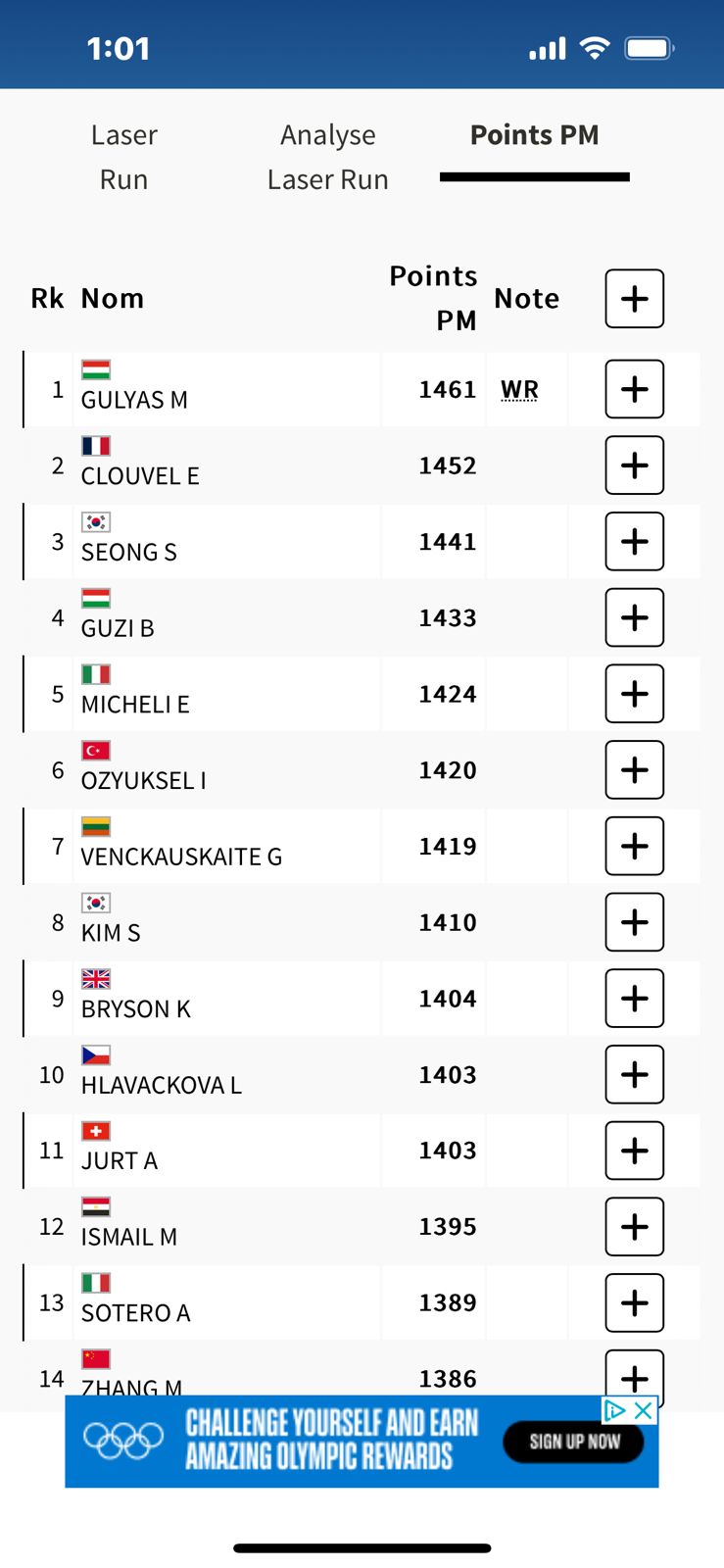Select the Points PM tab
The height and width of the screenshot is (1568, 724).
(x=534, y=135)
